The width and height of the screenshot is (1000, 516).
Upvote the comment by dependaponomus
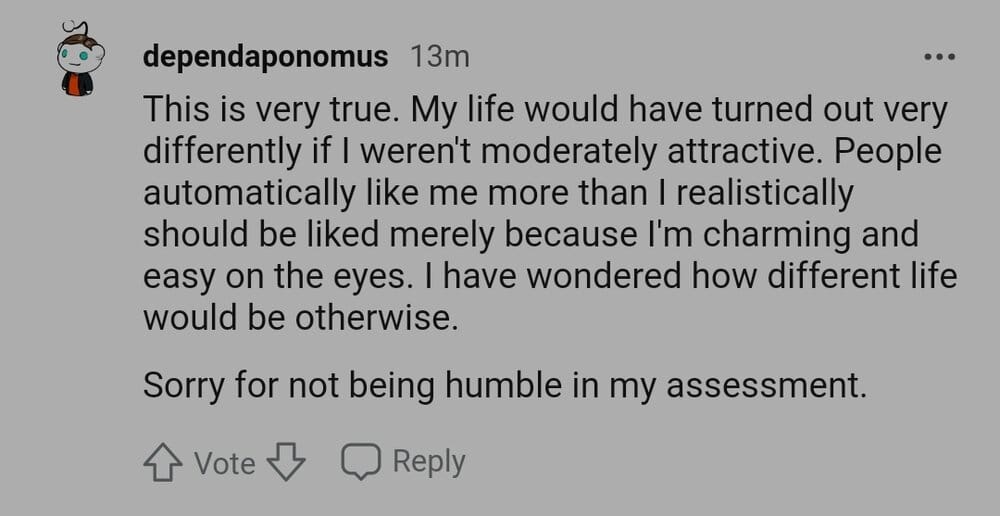point(165,462)
